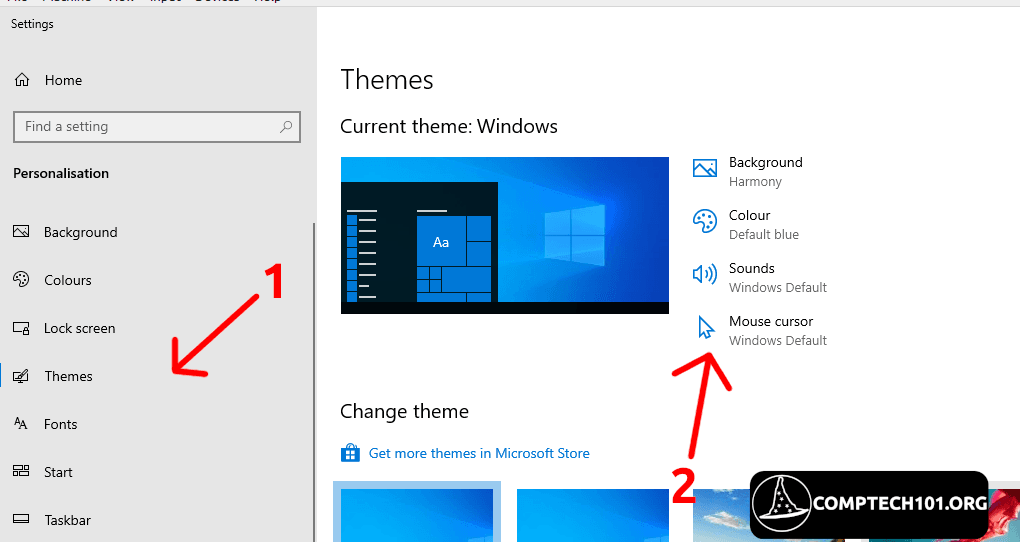Viewport: 1020px width, 542px height.
Task: Click the sidebar vertical scrollbar
Action: pyautogui.click(x=314, y=382)
